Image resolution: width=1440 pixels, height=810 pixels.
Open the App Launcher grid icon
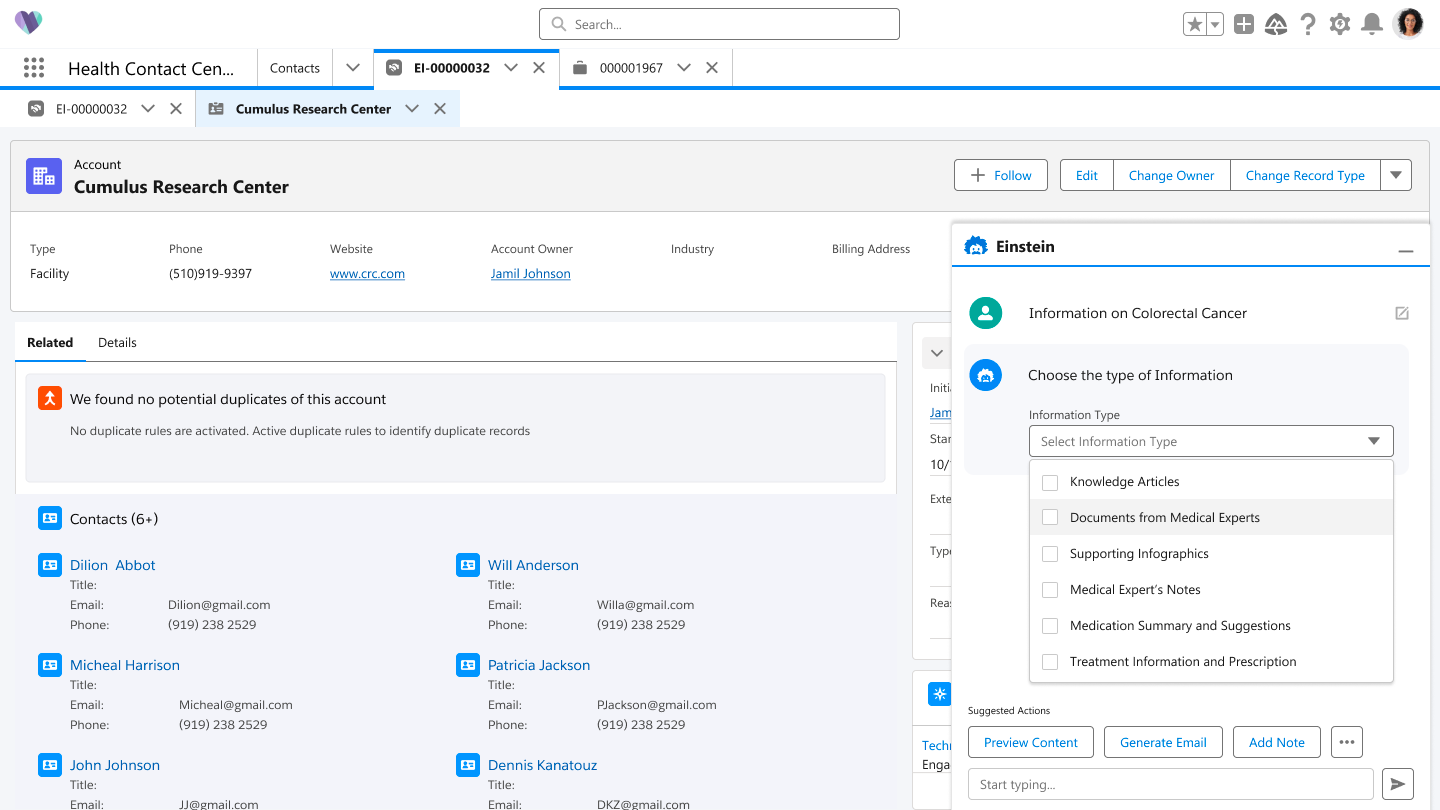(34, 68)
